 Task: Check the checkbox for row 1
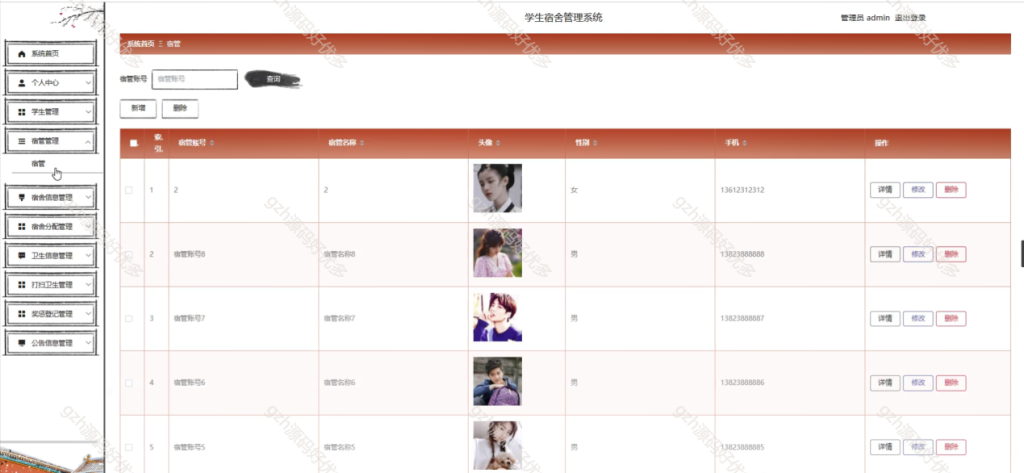(129, 190)
